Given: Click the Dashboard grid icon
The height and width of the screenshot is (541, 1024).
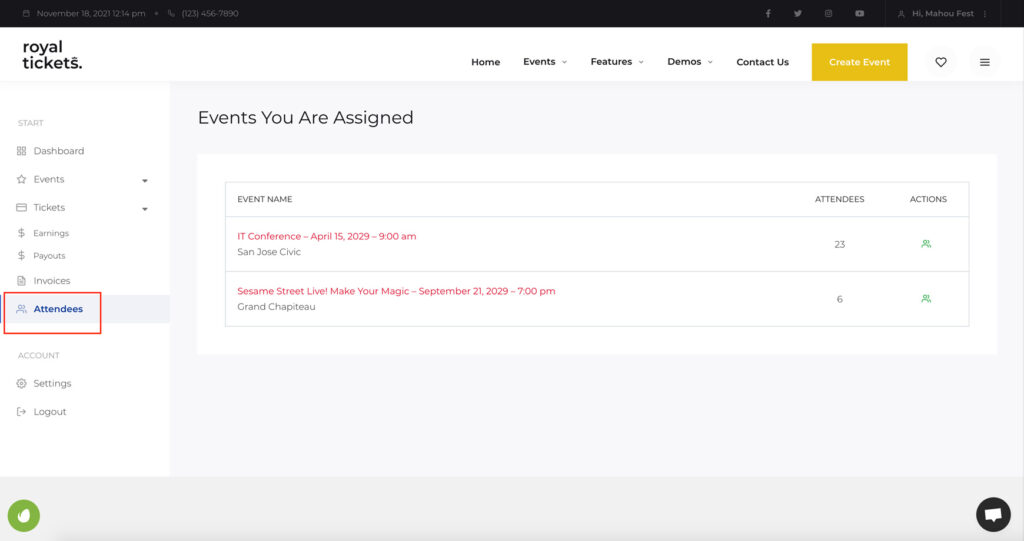Looking at the screenshot, I should pyautogui.click(x=22, y=151).
